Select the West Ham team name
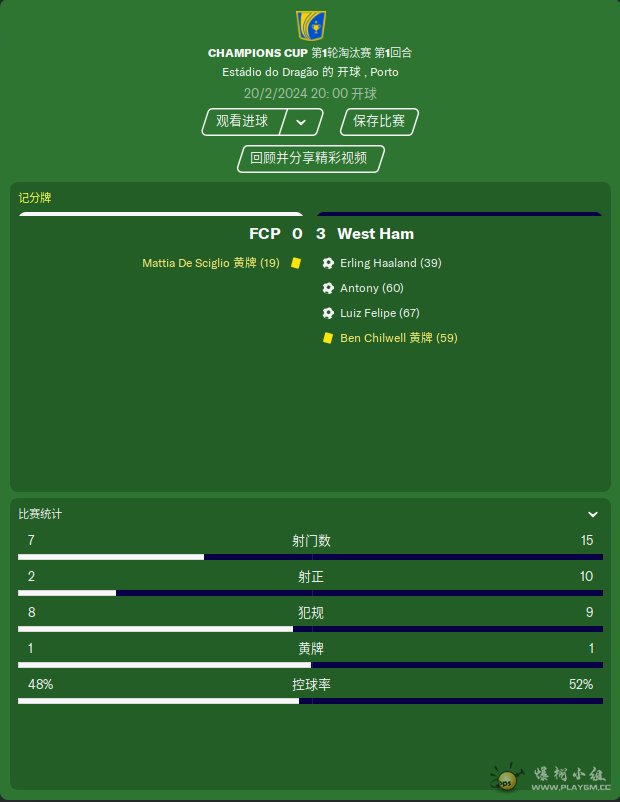The height and width of the screenshot is (802, 620). [375, 234]
